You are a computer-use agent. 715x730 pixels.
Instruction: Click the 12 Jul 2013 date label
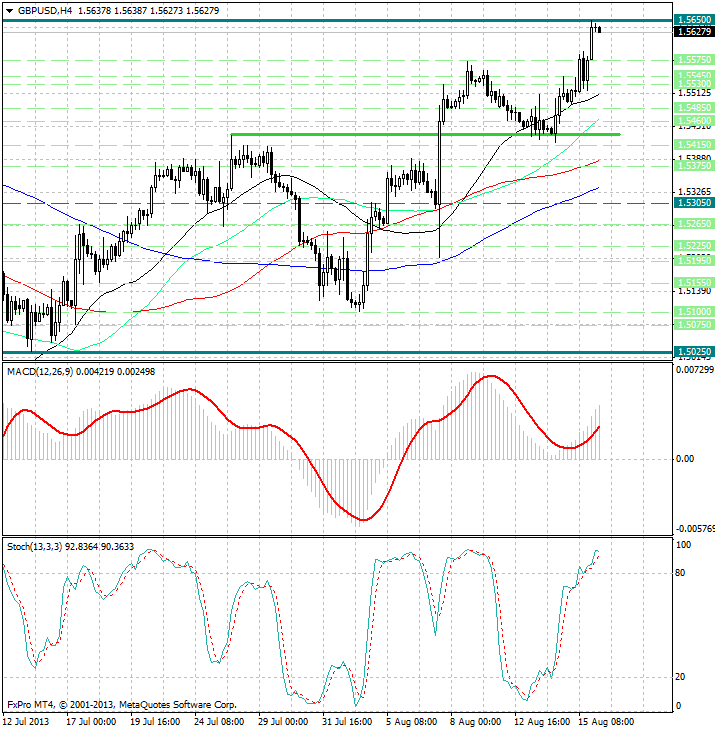[x=26, y=722]
